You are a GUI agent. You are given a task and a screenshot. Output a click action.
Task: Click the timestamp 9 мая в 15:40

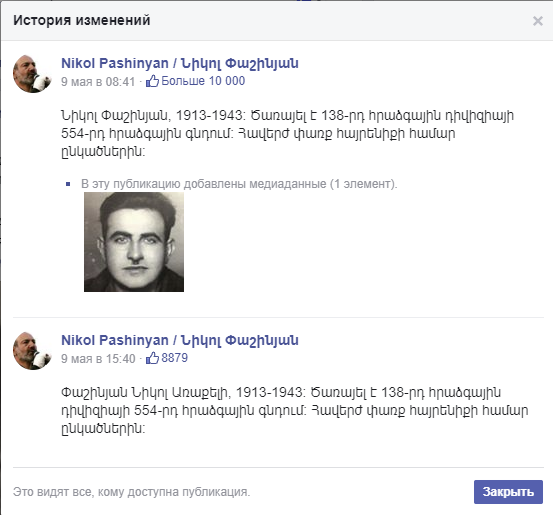[98, 358]
